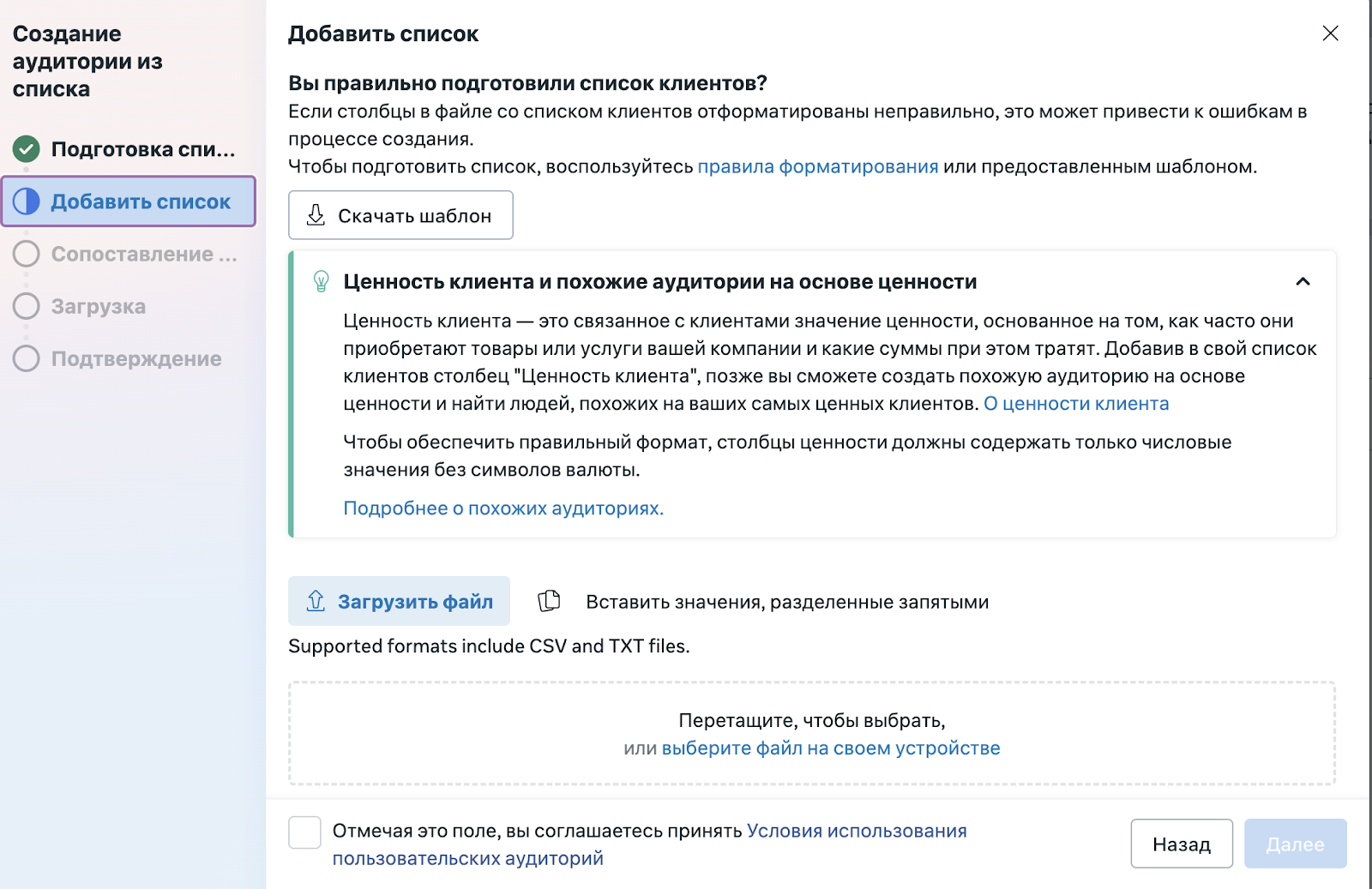Click the Ценность клиента и похожие аудитории heading
Screen dimensions: 1372x889
tap(660, 281)
